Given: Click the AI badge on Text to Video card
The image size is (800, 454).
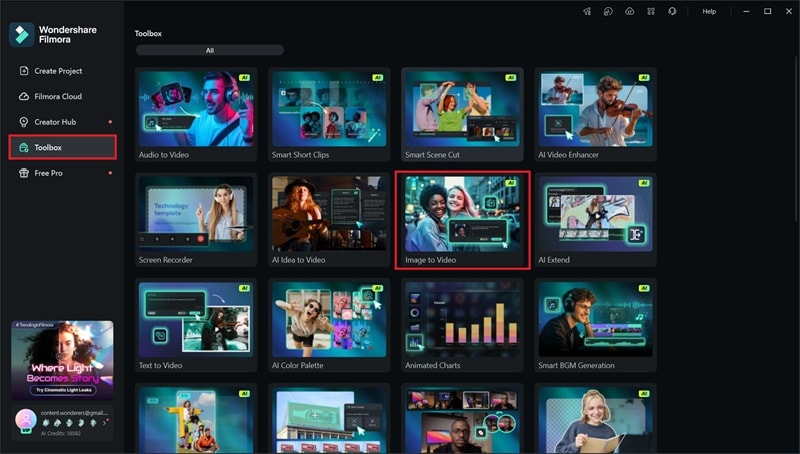Looking at the screenshot, I should [x=244, y=288].
